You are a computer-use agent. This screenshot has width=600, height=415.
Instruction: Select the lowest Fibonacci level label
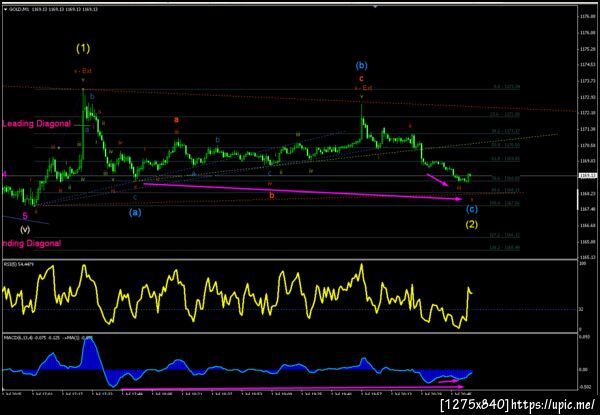coord(505,248)
